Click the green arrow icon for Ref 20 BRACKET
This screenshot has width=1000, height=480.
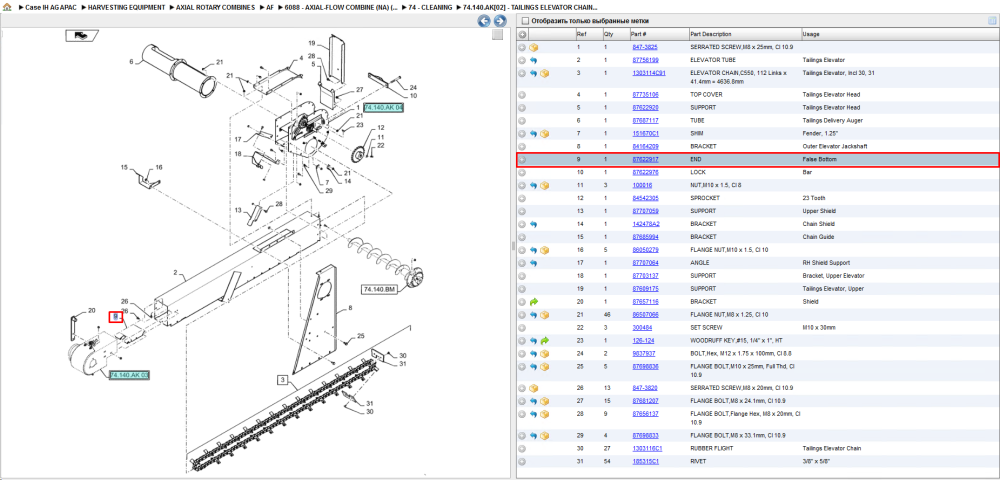click(534, 302)
